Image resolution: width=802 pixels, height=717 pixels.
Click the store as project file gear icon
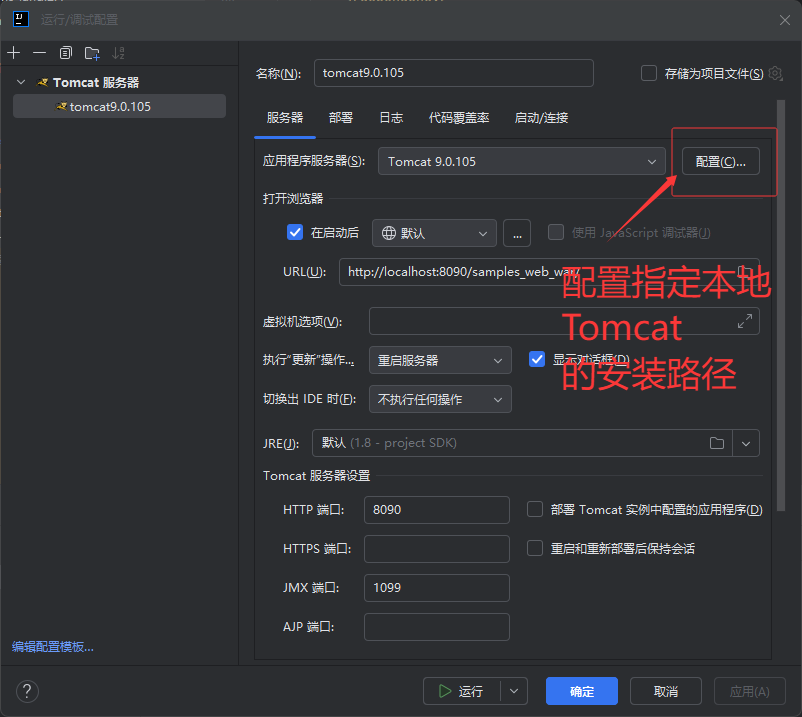click(775, 73)
